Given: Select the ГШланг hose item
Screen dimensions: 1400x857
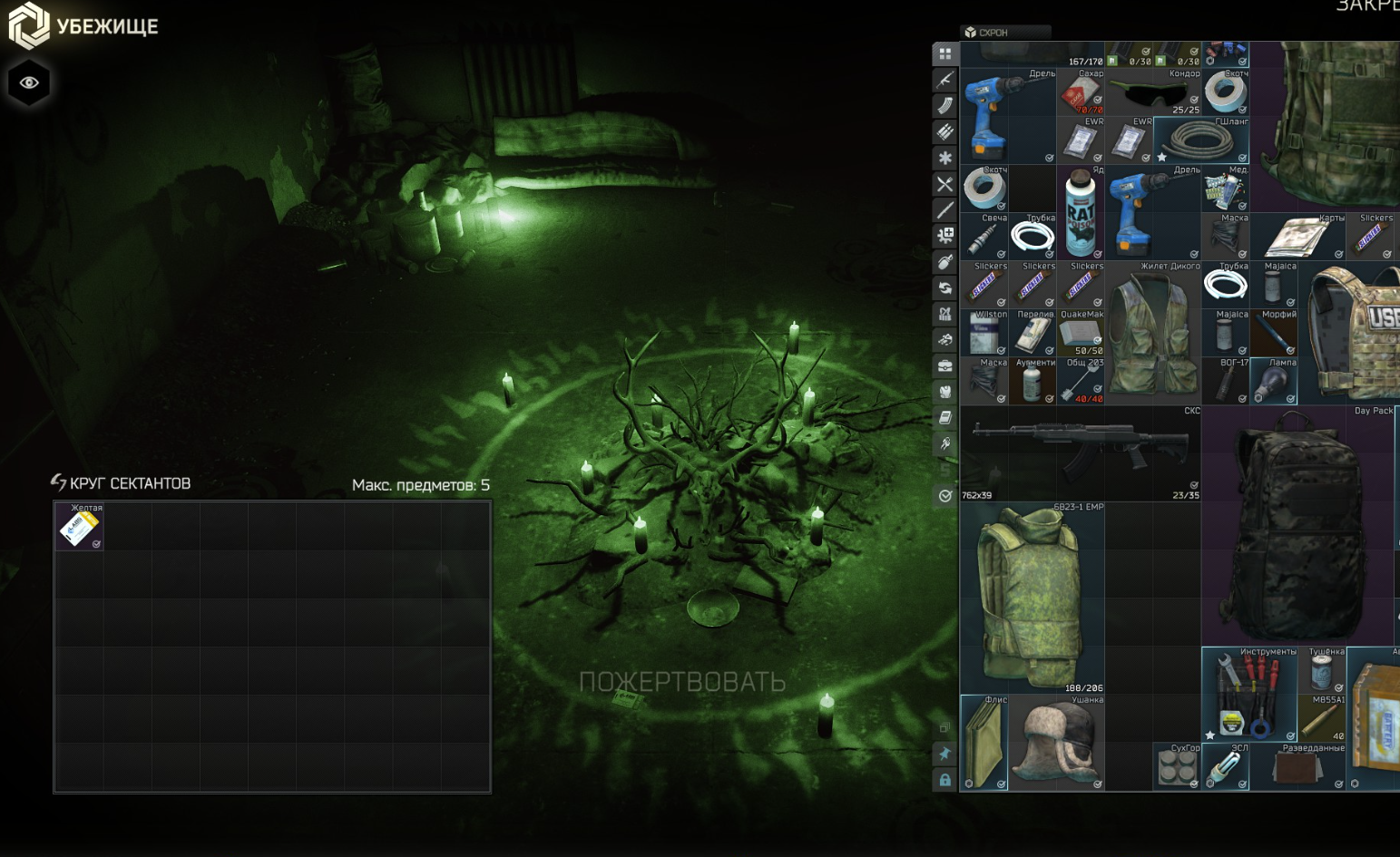Looking at the screenshot, I should pyautogui.click(x=1201, y=140).
